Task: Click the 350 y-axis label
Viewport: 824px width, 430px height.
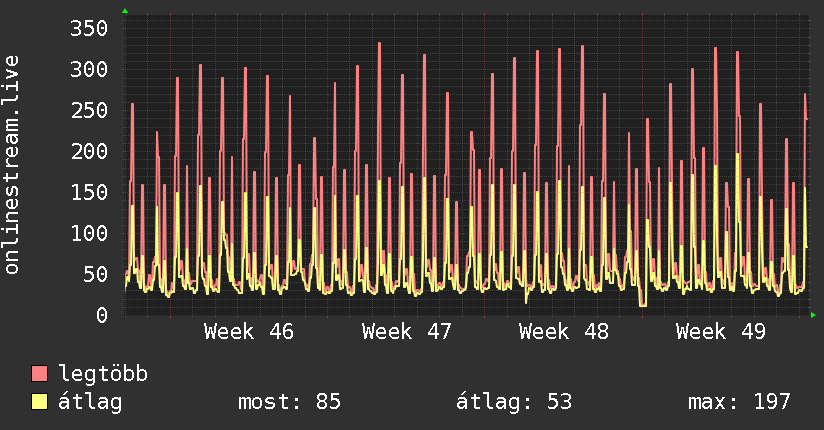Action: 89,28
